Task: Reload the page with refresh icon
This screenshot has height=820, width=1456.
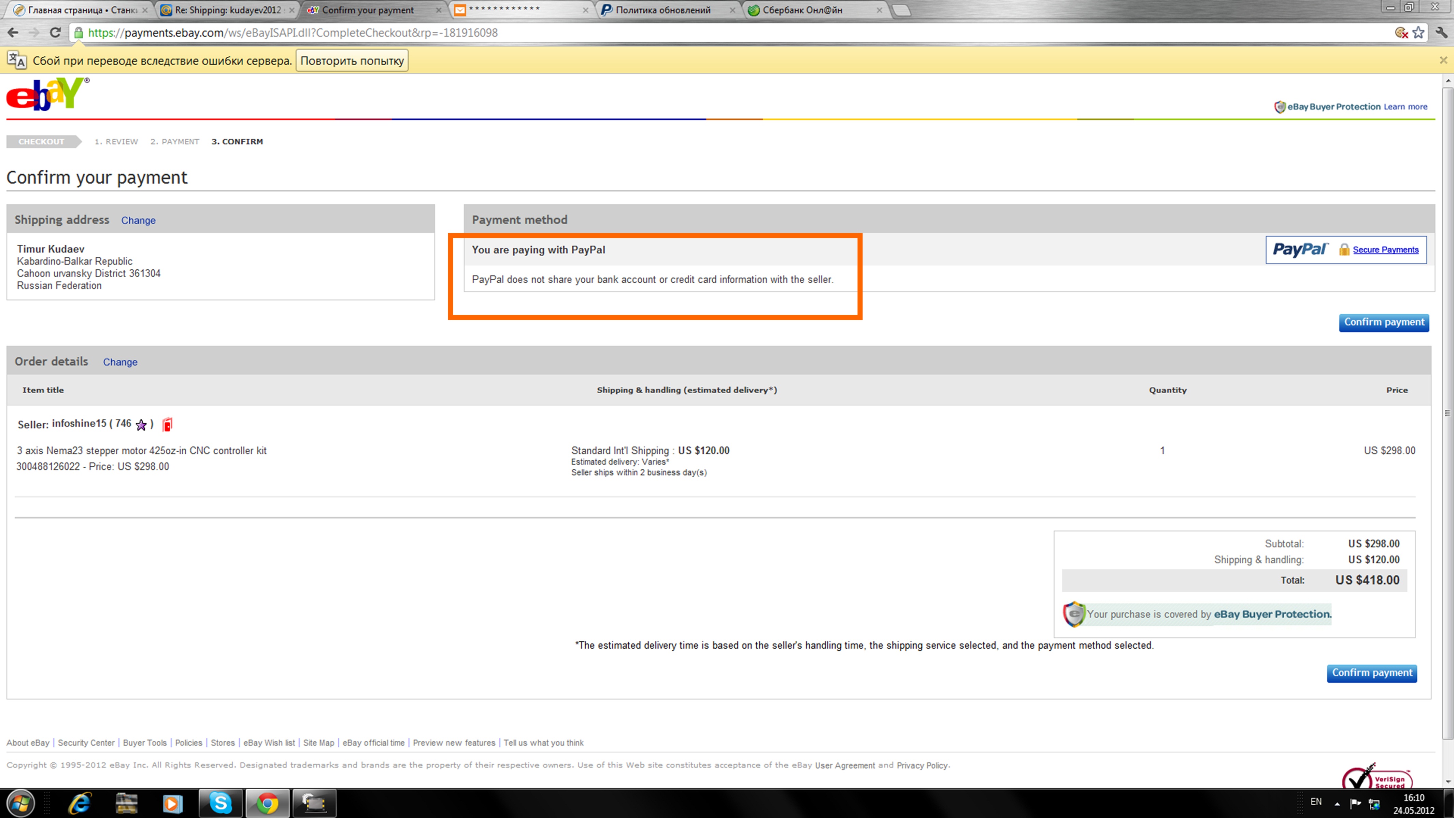Action: [x=55, y=33]
